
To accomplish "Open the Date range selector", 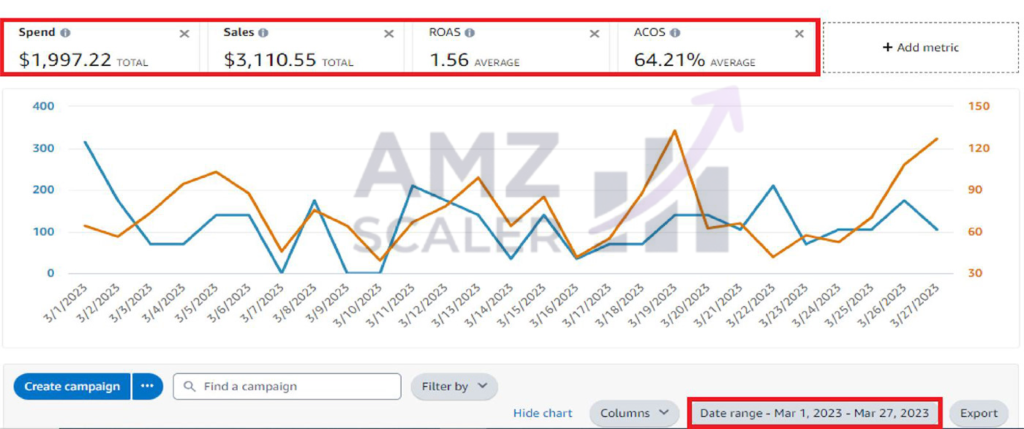I will [814, 413].
